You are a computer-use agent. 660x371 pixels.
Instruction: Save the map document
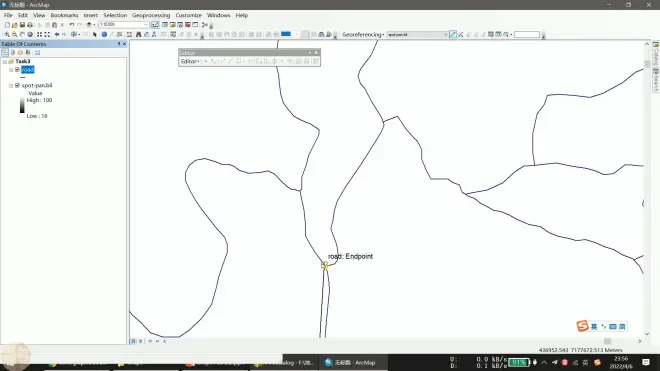pos(22,25)
